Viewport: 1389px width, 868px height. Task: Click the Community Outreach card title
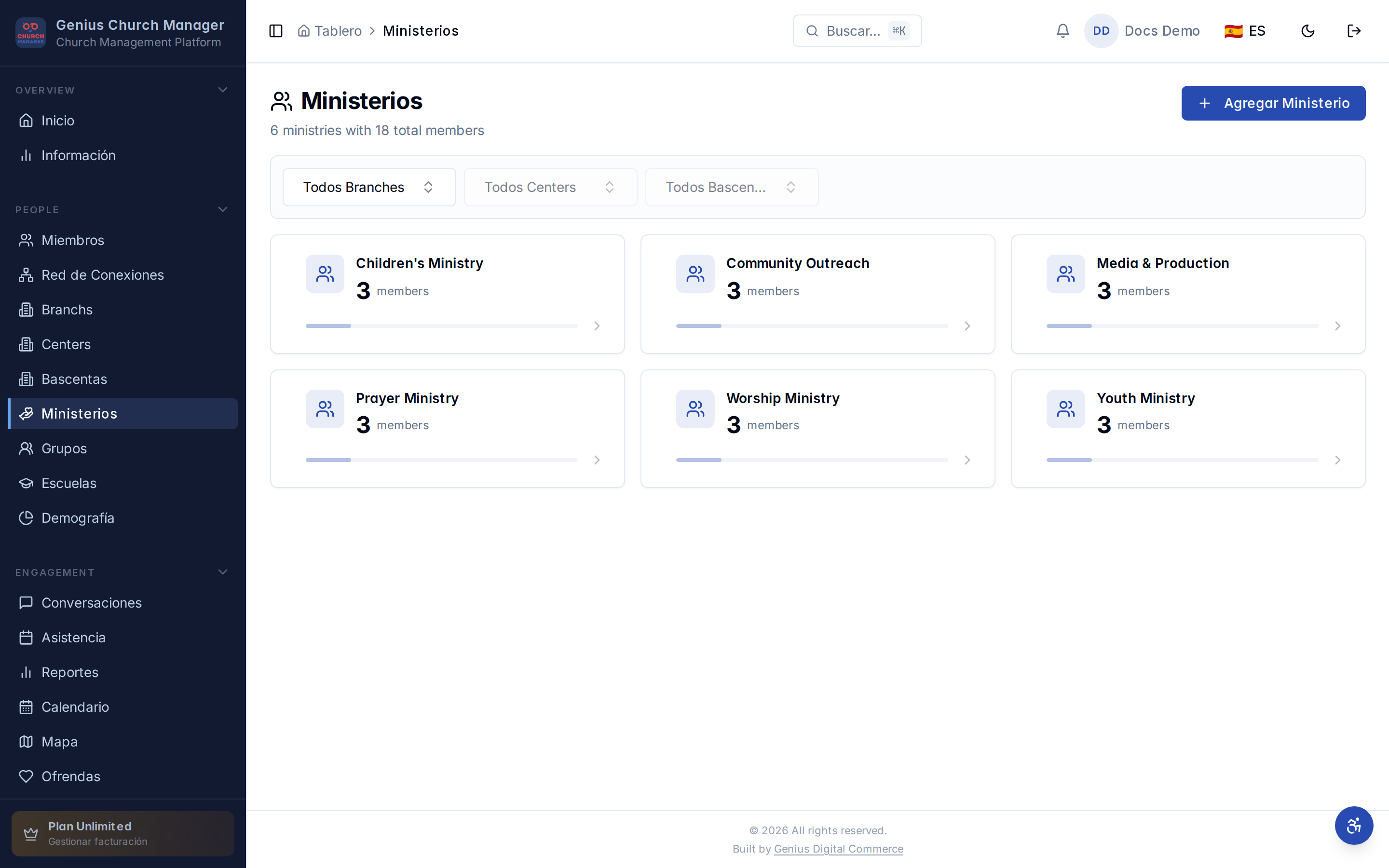pos(797,263)
